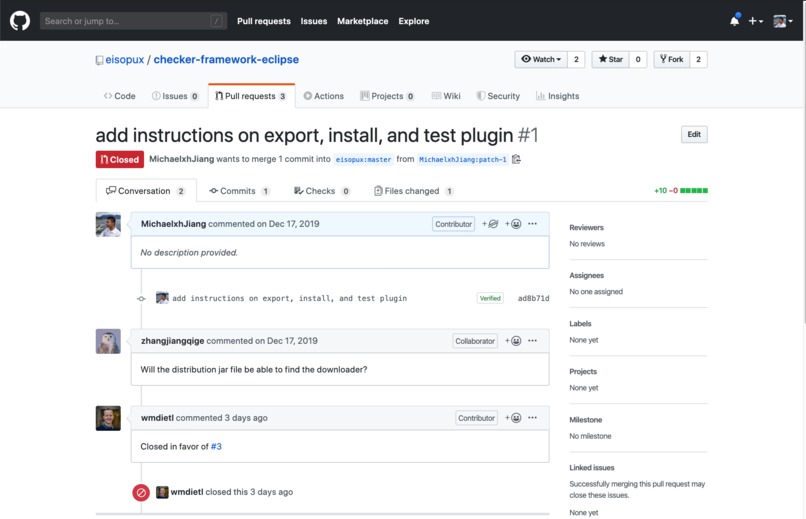Image resolution: width=806 pixels, height=519 pixels.
Task: Show the Commits tab
Action: point(239,191)
